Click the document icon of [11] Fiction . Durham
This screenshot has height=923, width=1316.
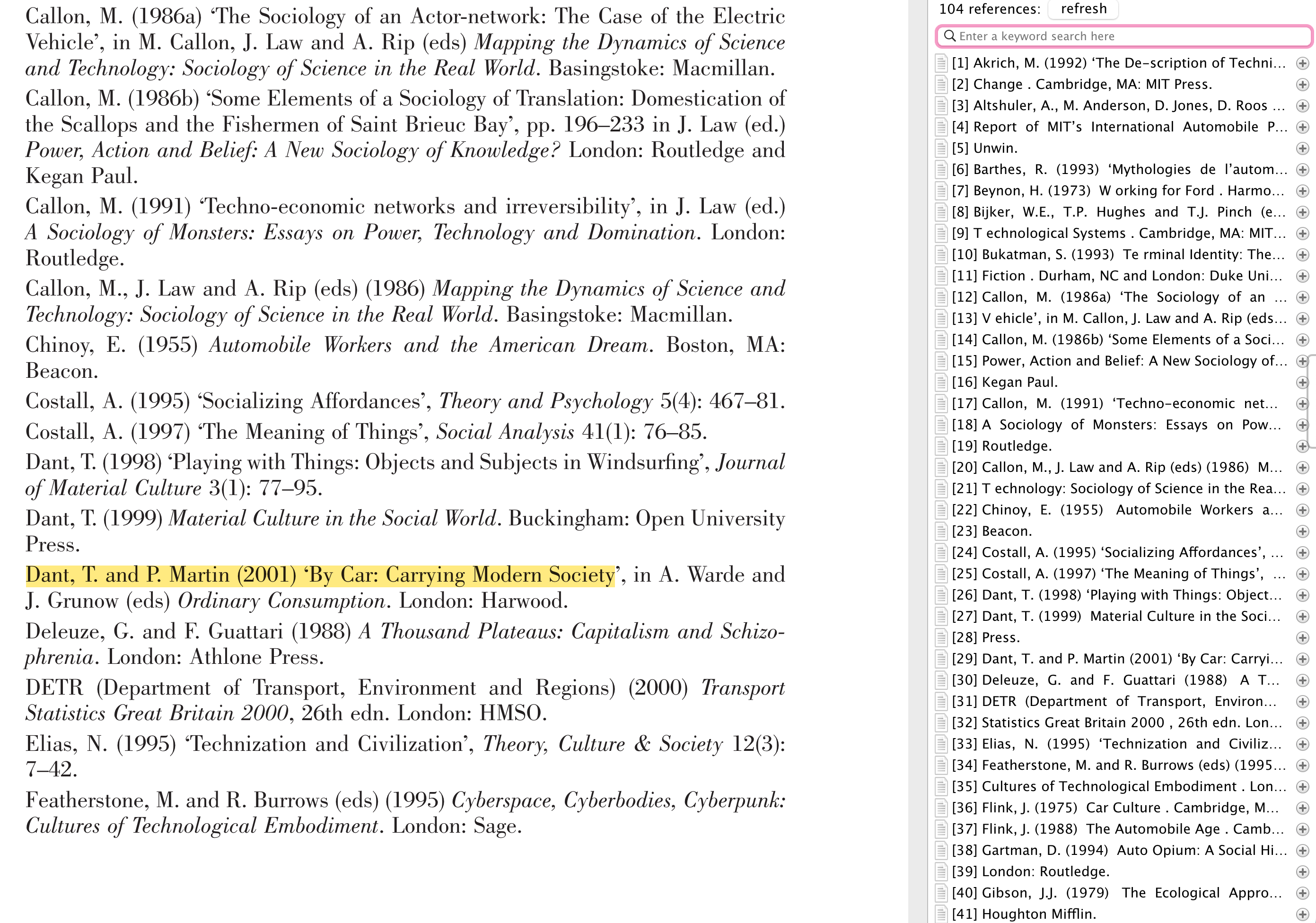click(940, 276)
